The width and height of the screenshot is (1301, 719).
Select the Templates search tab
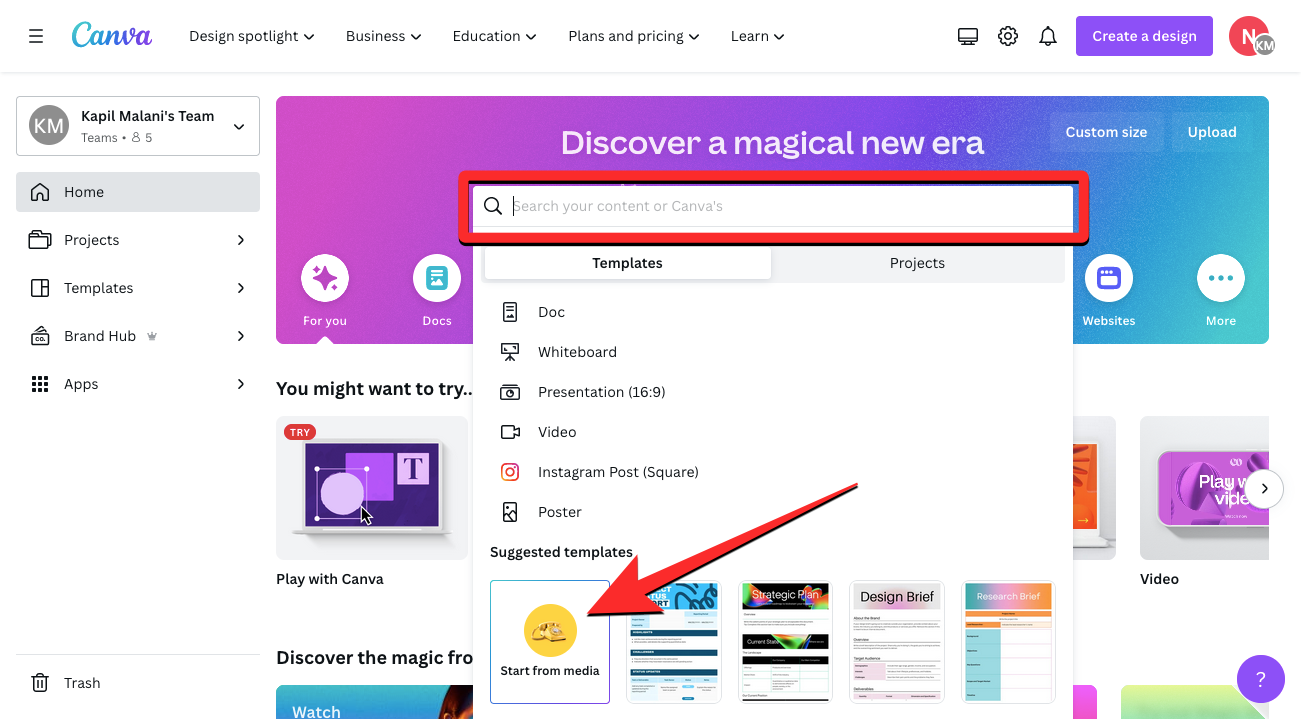pos(627,263)
